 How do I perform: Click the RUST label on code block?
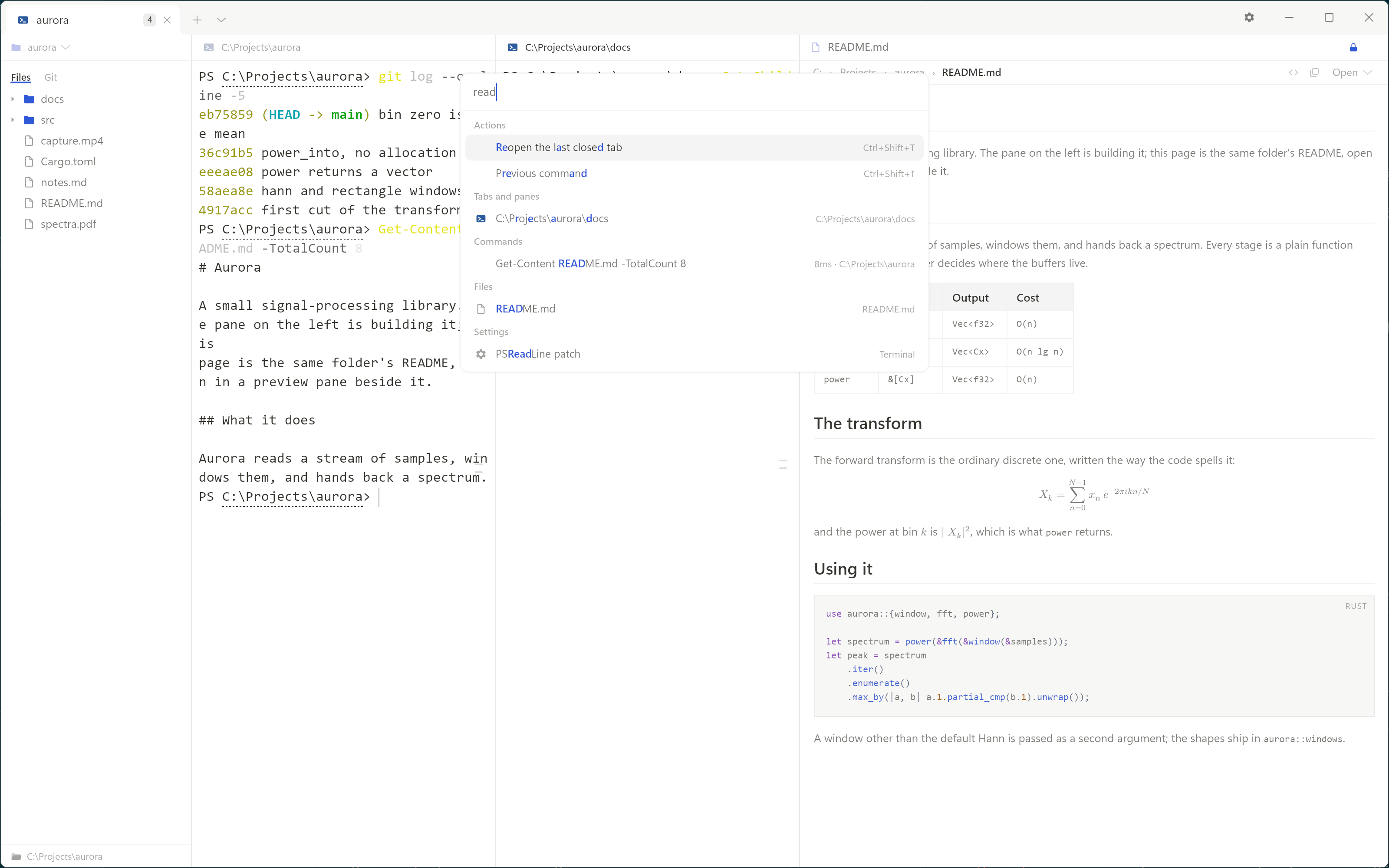(1356, 606)
